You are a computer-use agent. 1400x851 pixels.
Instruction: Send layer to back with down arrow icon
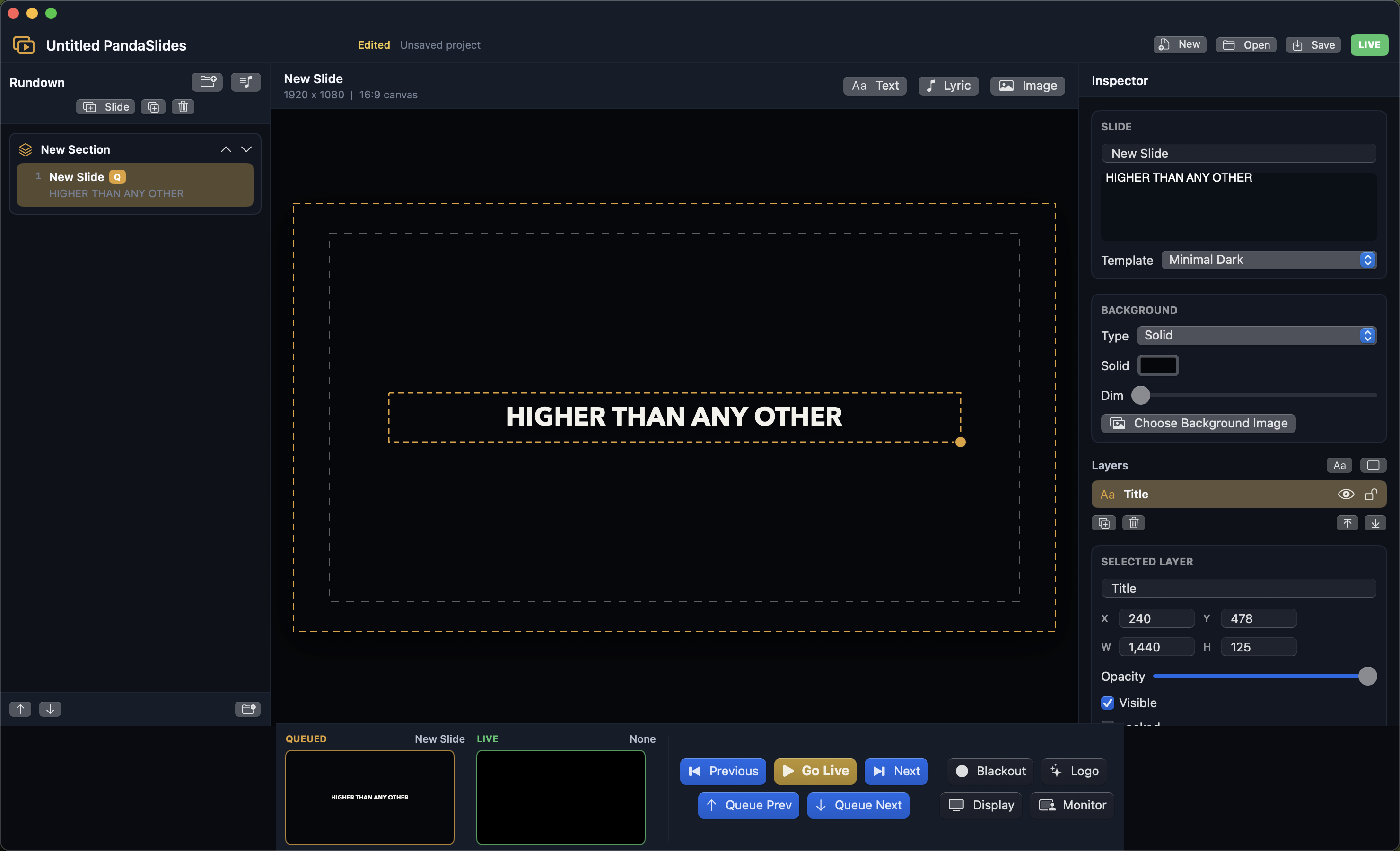point(1375,522)
